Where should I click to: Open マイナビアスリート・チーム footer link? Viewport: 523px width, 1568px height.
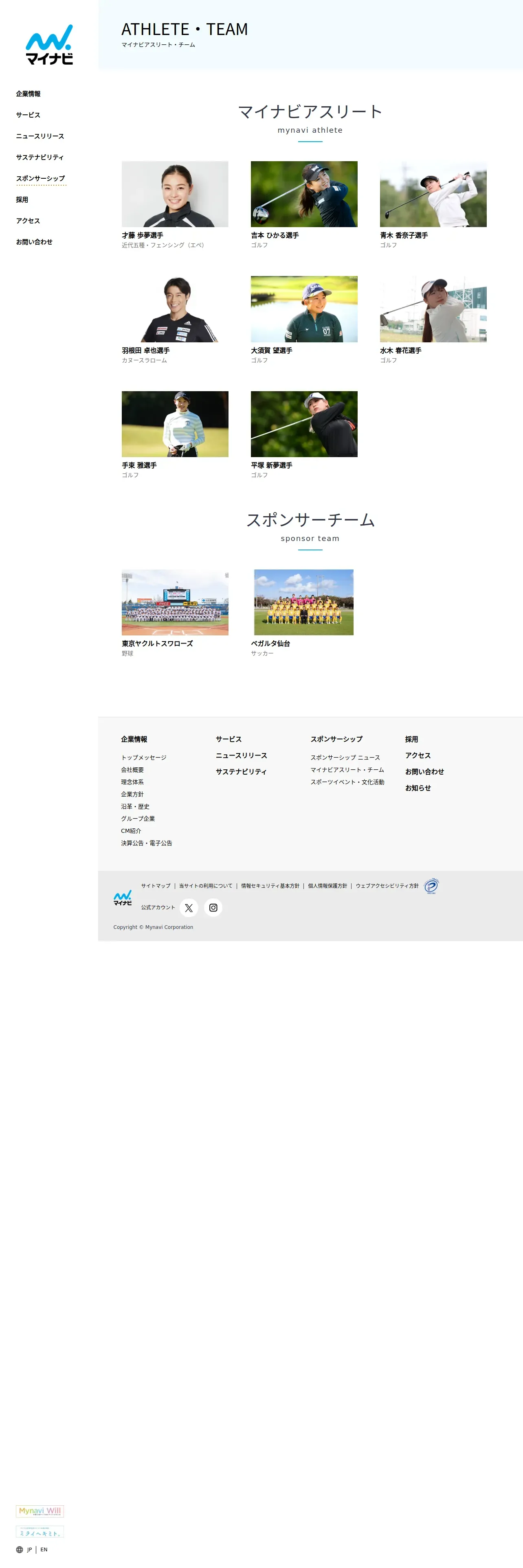pos(347,770)
